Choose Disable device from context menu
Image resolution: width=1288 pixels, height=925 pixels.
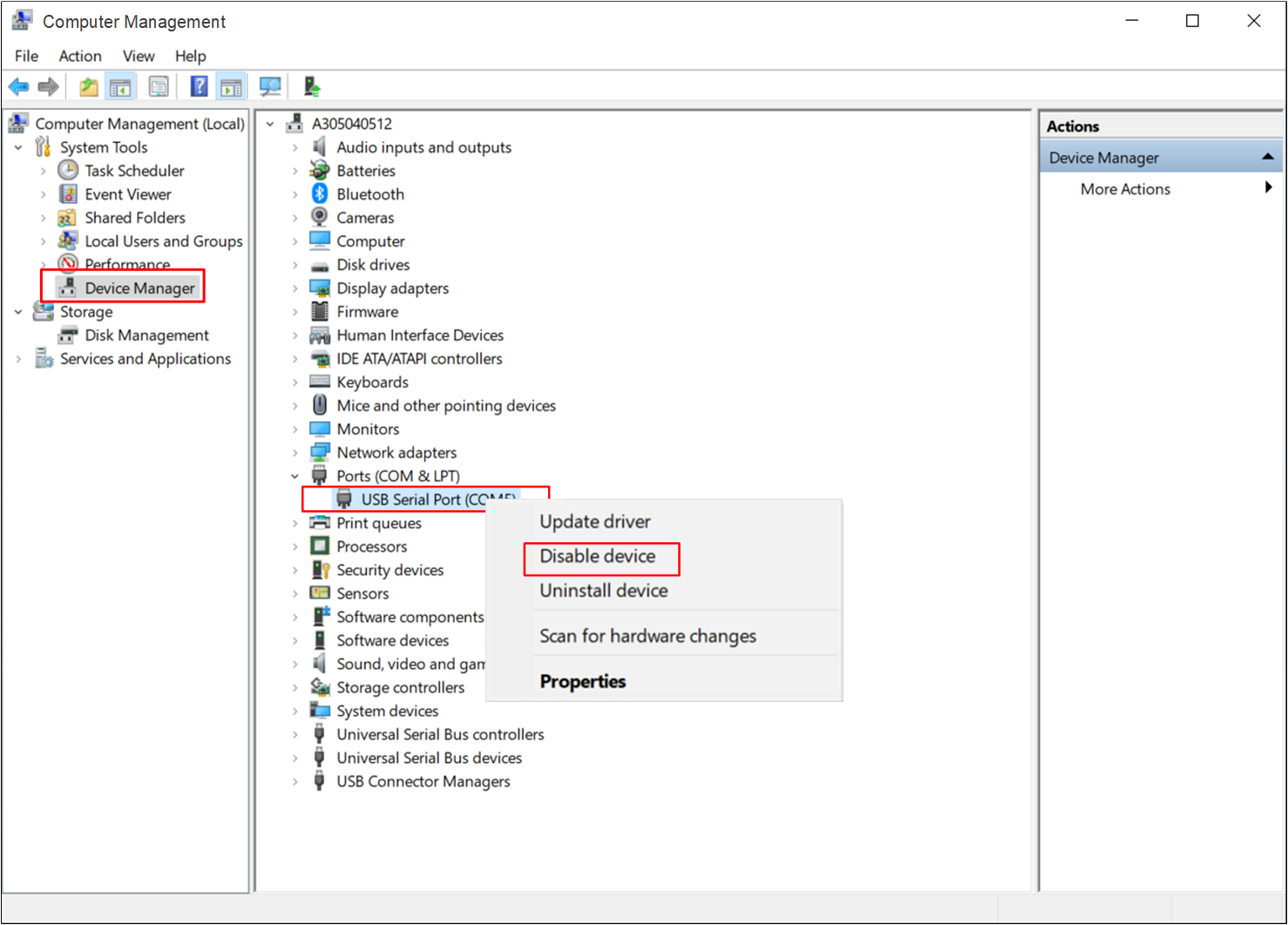point(597,556)
